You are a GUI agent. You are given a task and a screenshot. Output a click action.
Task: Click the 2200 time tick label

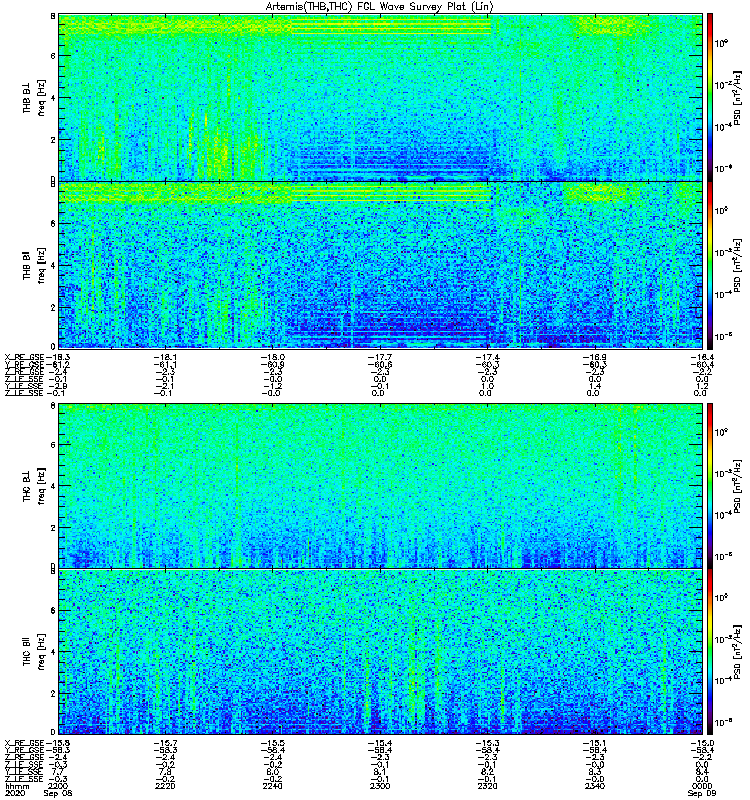point(58,786)
